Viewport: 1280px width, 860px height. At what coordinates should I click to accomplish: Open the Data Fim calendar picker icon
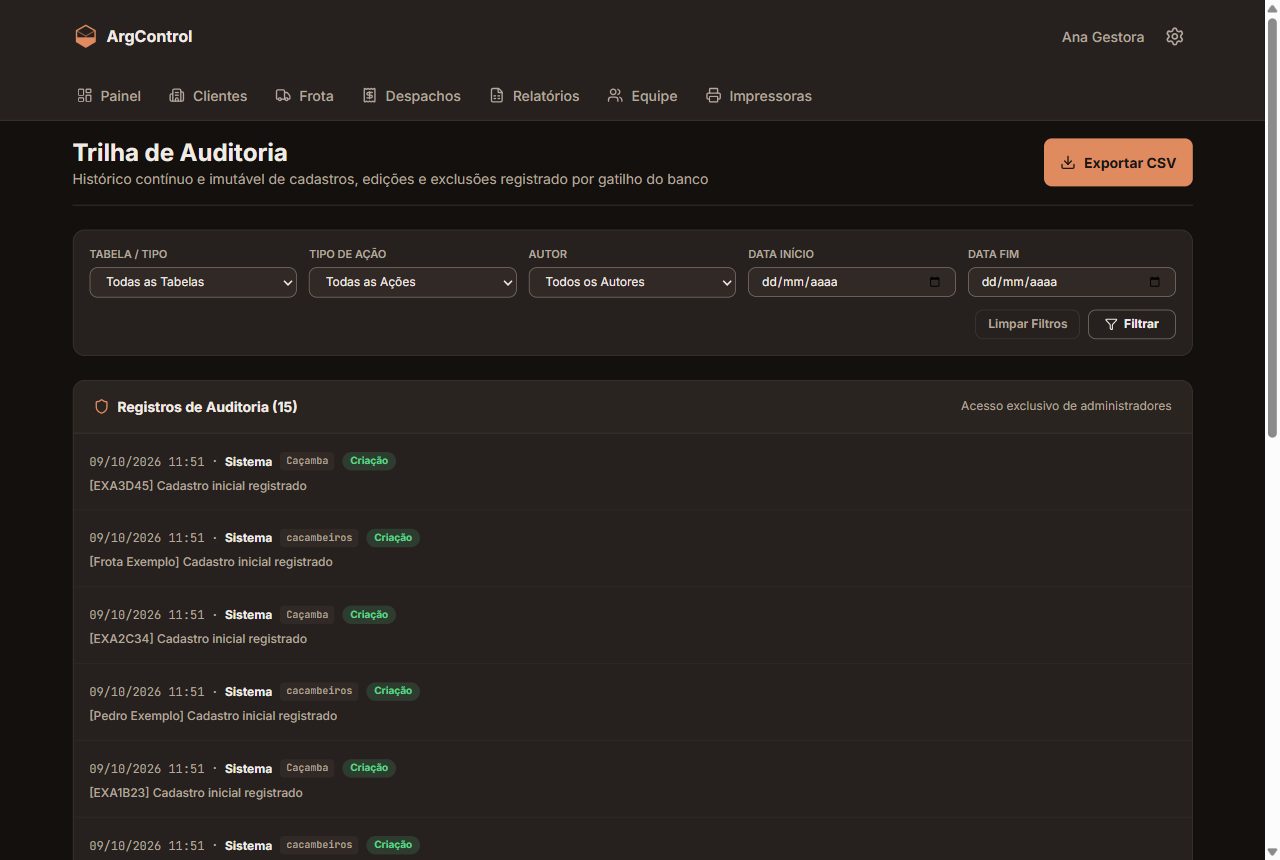click(1155, 282)
